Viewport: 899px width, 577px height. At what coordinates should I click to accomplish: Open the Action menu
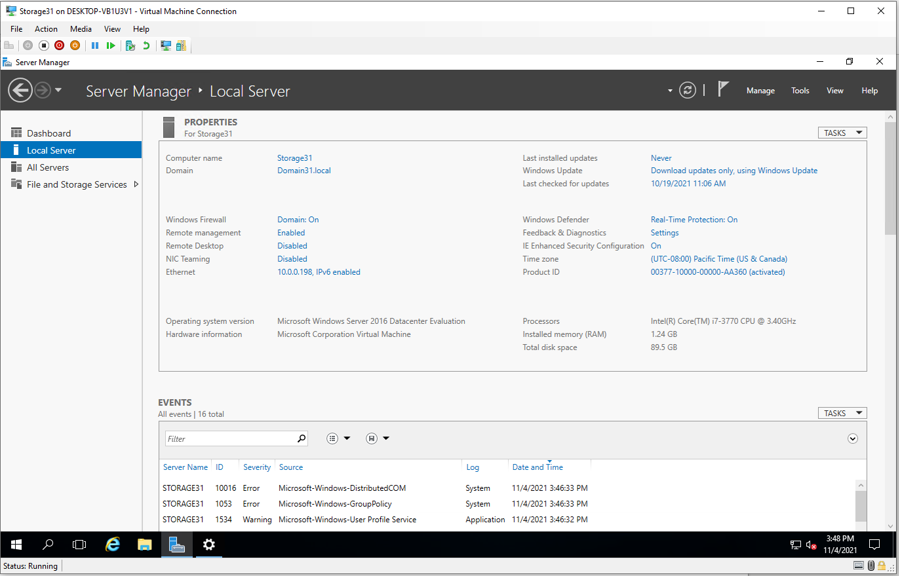coord(46,29)
